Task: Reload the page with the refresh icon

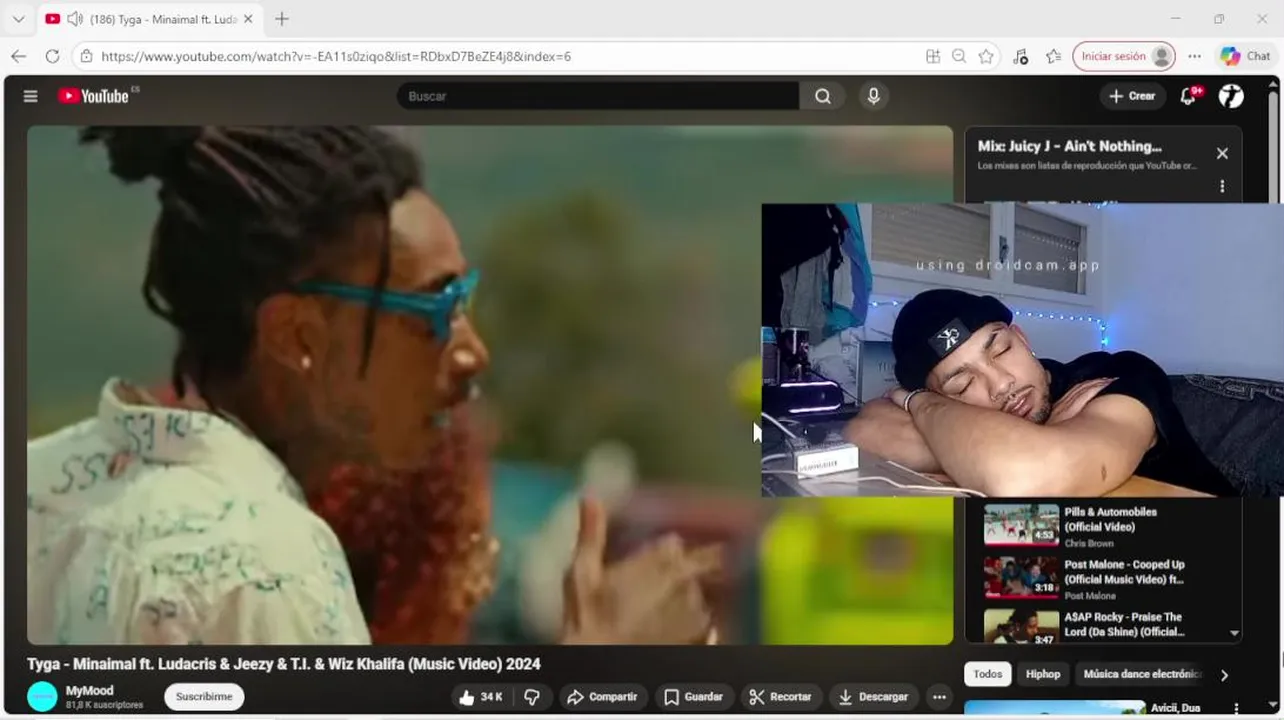Action: 52,56
